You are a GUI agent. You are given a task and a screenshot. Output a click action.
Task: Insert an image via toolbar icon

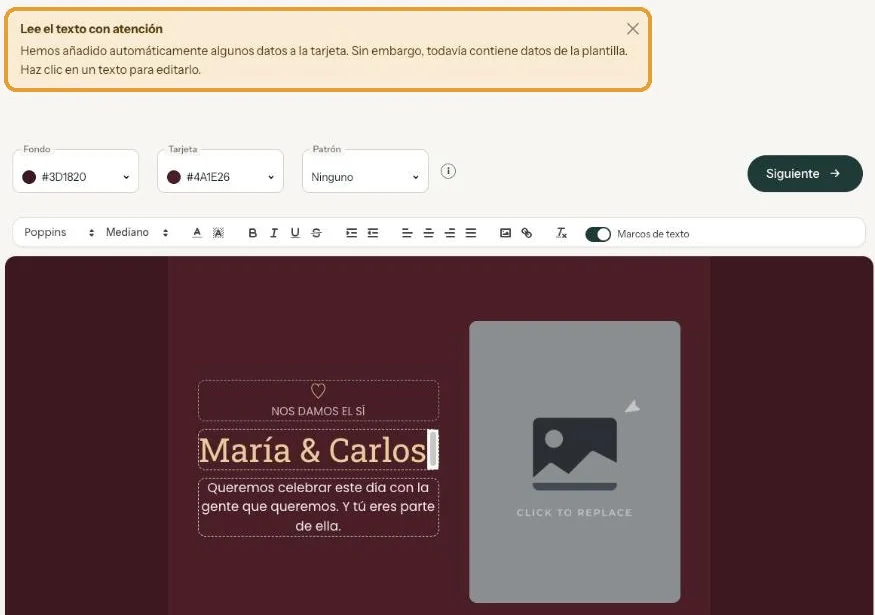click(505, 233)
